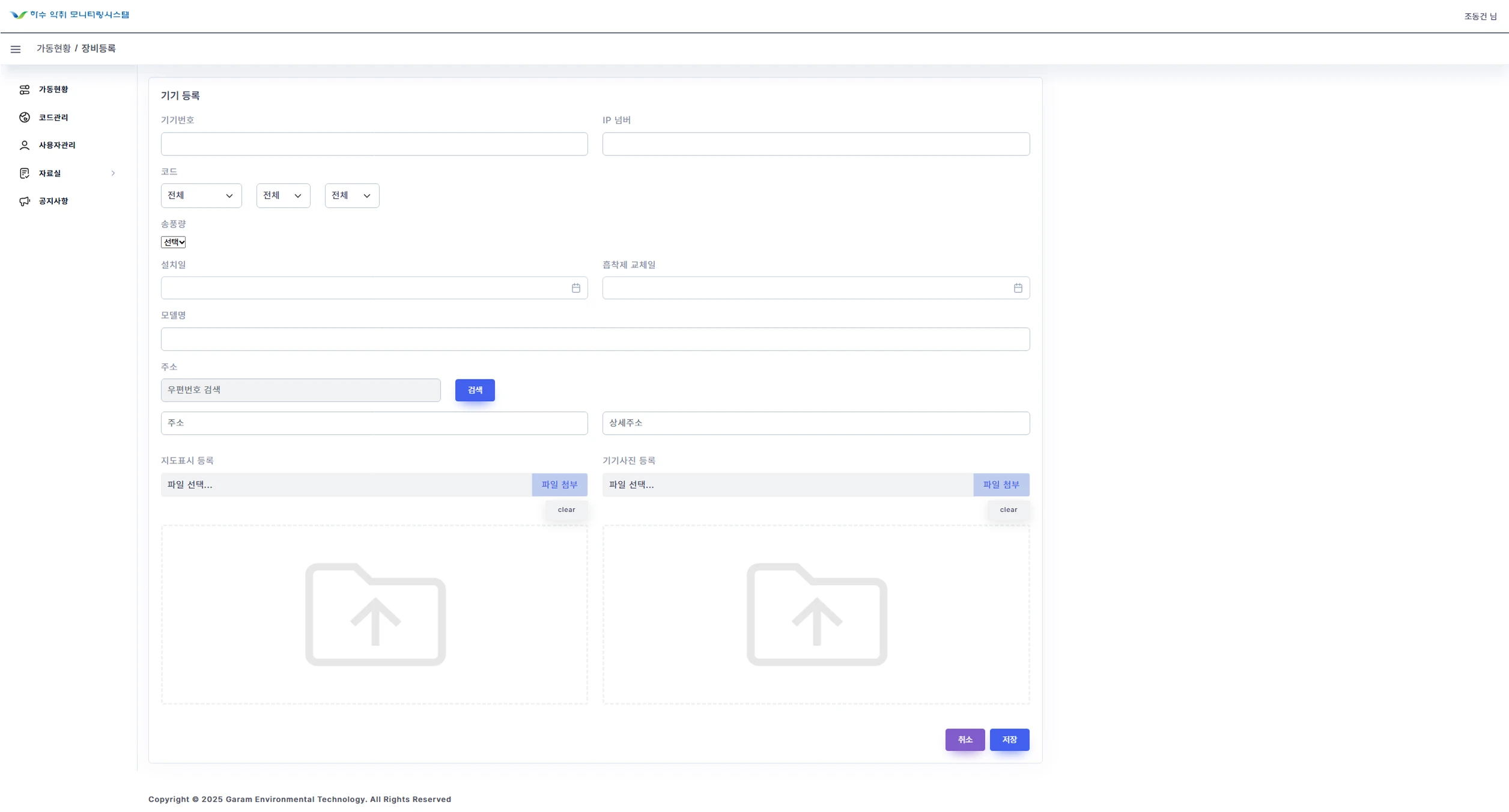
Task: Click the 가동현황 sidebar icon
Action: click(x=25, y=89)
